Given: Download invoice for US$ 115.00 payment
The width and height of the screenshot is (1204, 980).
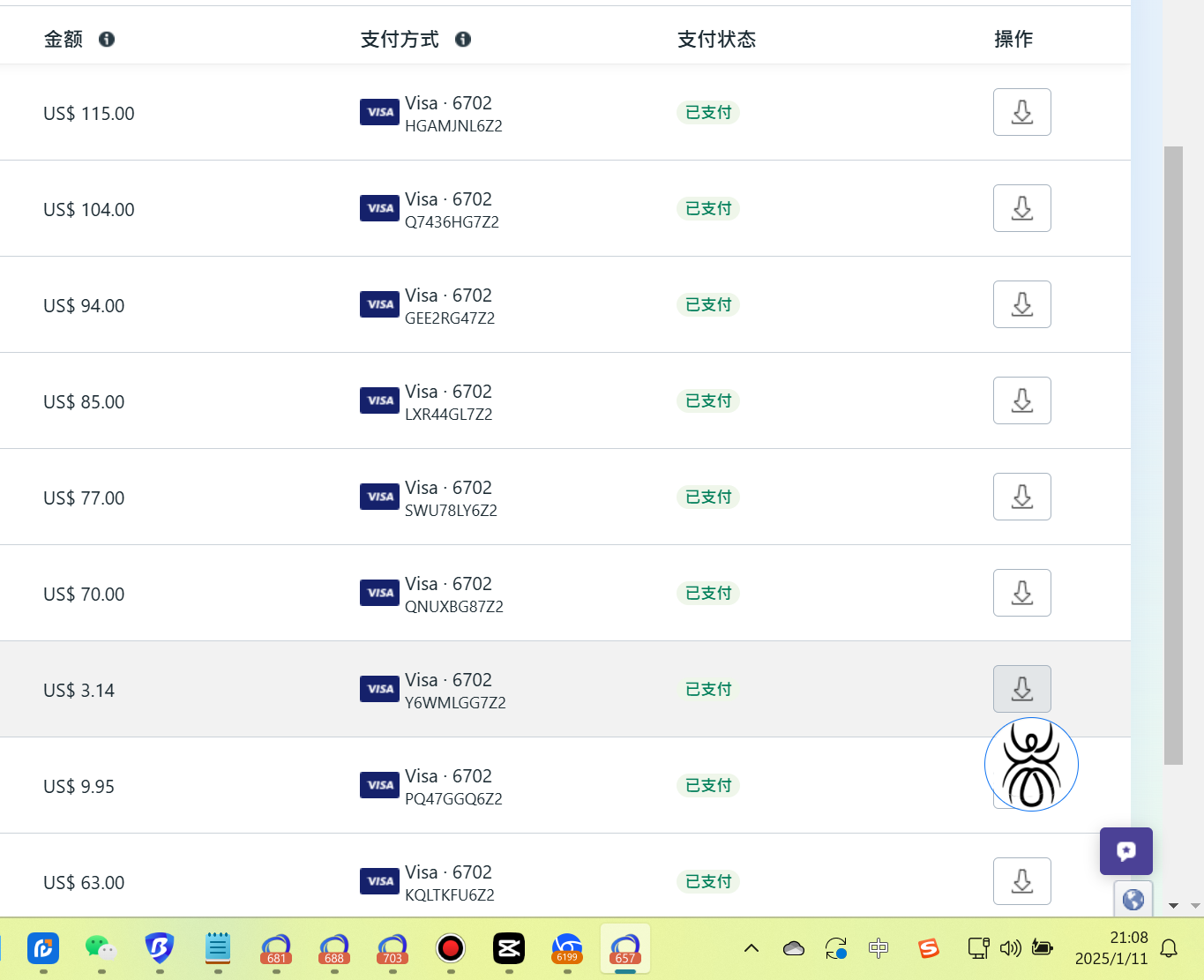Looking at the screenshot, I should 1021,112.
